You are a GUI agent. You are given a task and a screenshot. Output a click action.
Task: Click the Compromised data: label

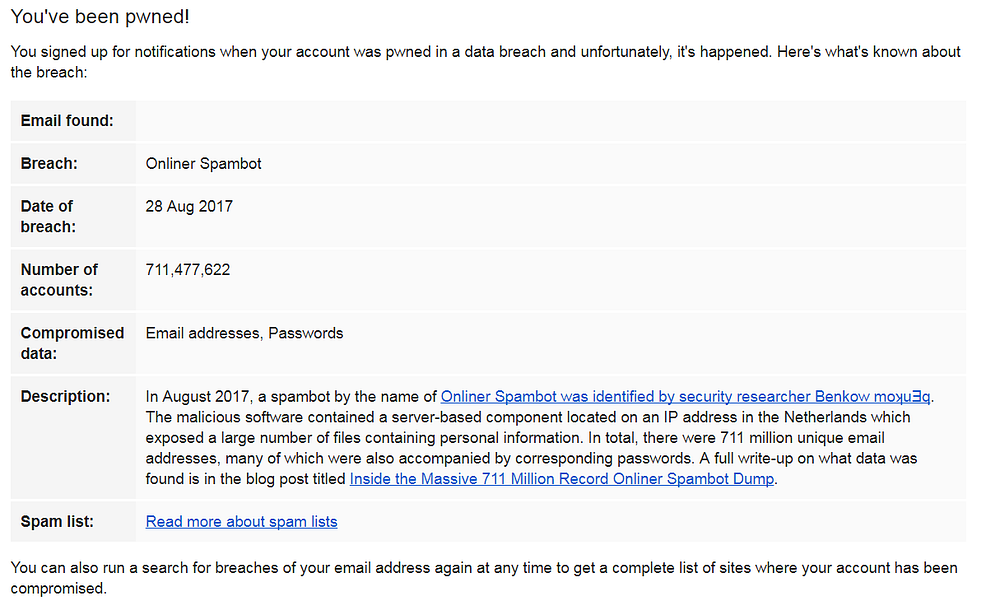click(72, 343)
